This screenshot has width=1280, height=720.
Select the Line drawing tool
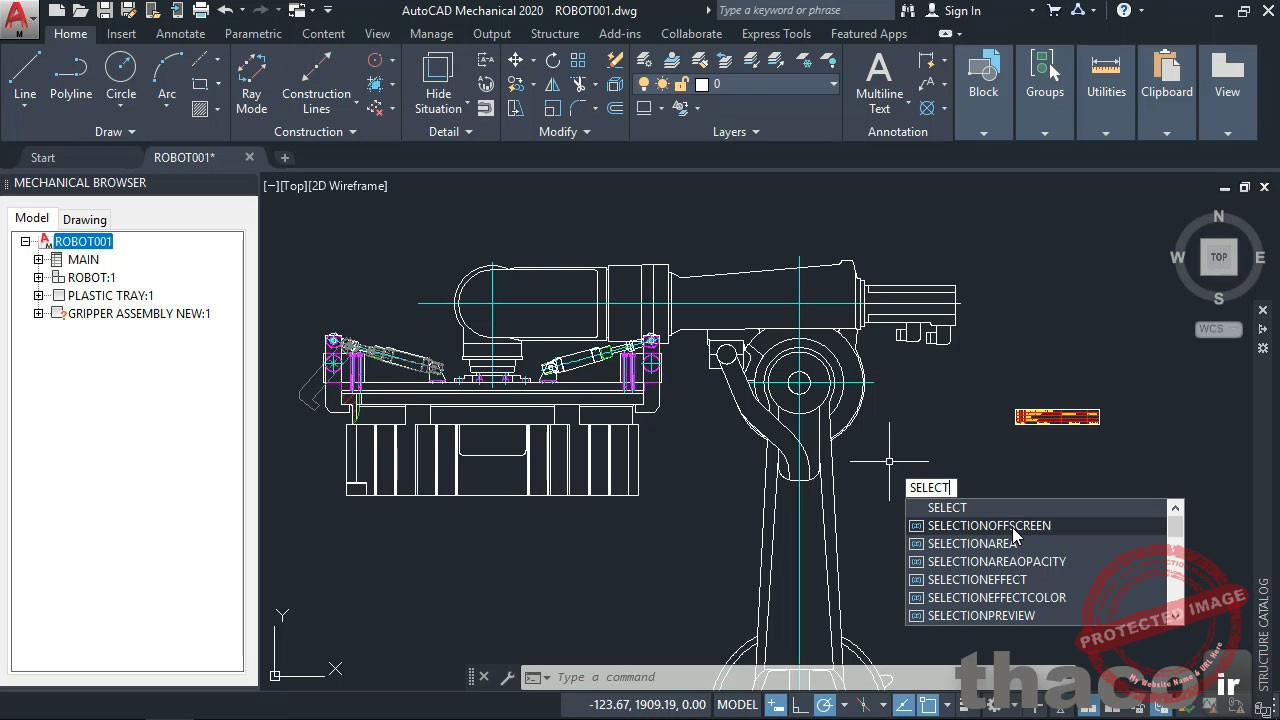tap(25, 77)
